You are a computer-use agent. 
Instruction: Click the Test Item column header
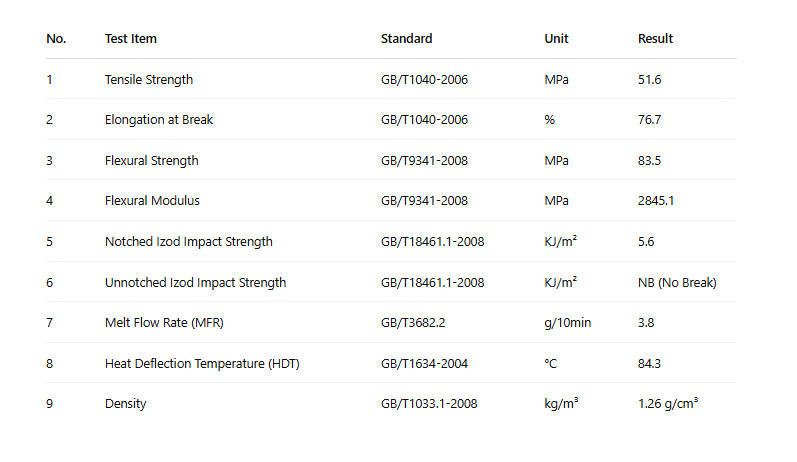click(131, 39)
